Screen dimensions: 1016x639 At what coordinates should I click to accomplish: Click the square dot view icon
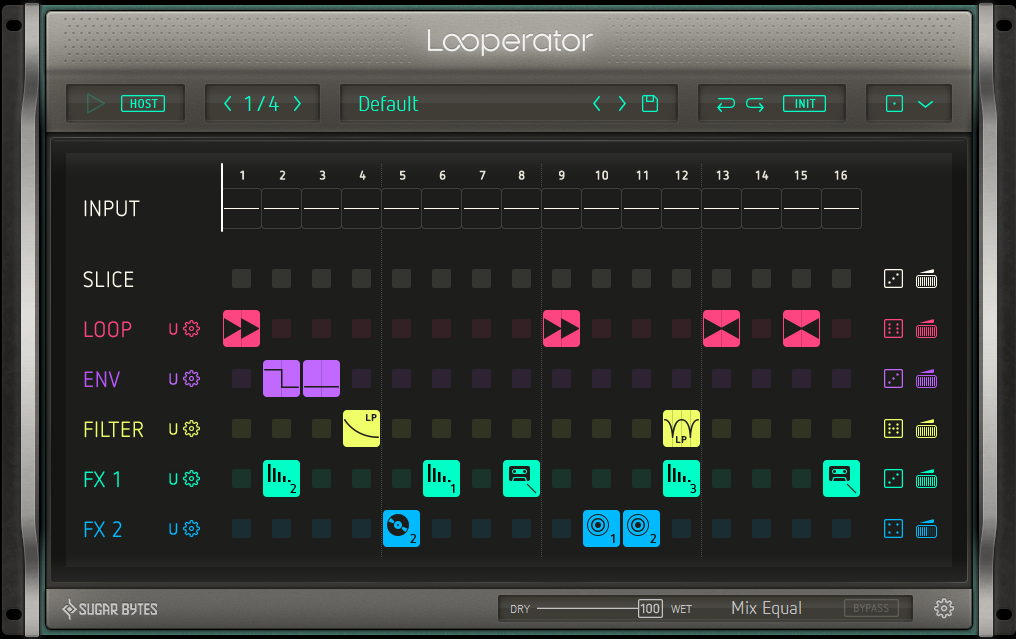coord(894,104)
